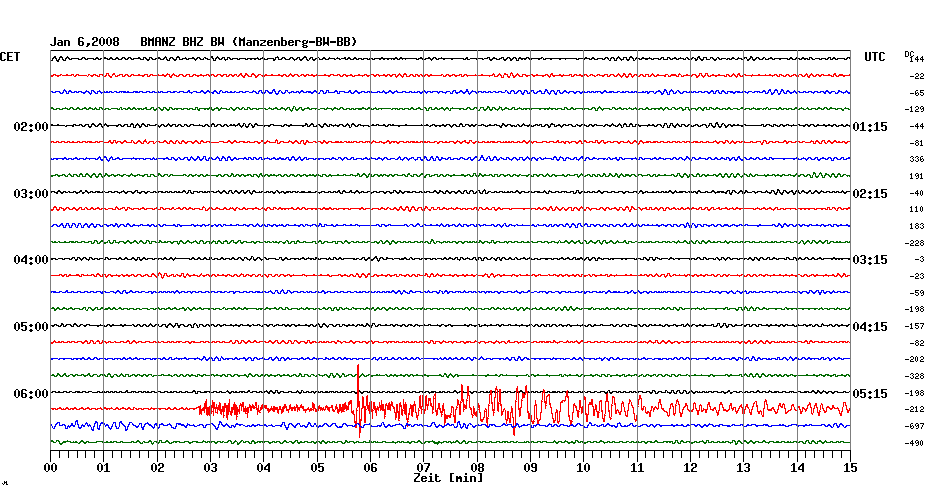Screen dimensions: 930x494
Task: Select DC offset value '-82'
Action: pos(916,343)
